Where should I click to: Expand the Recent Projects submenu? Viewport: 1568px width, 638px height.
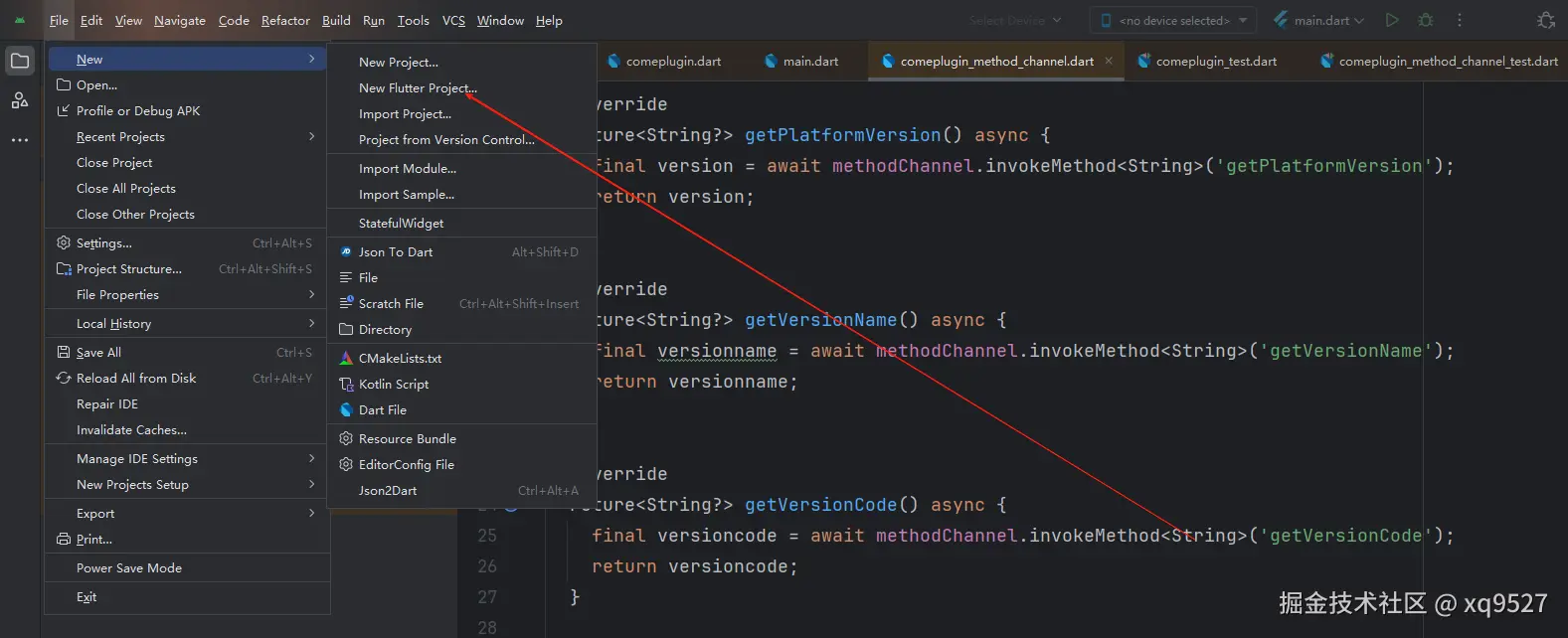187,136
